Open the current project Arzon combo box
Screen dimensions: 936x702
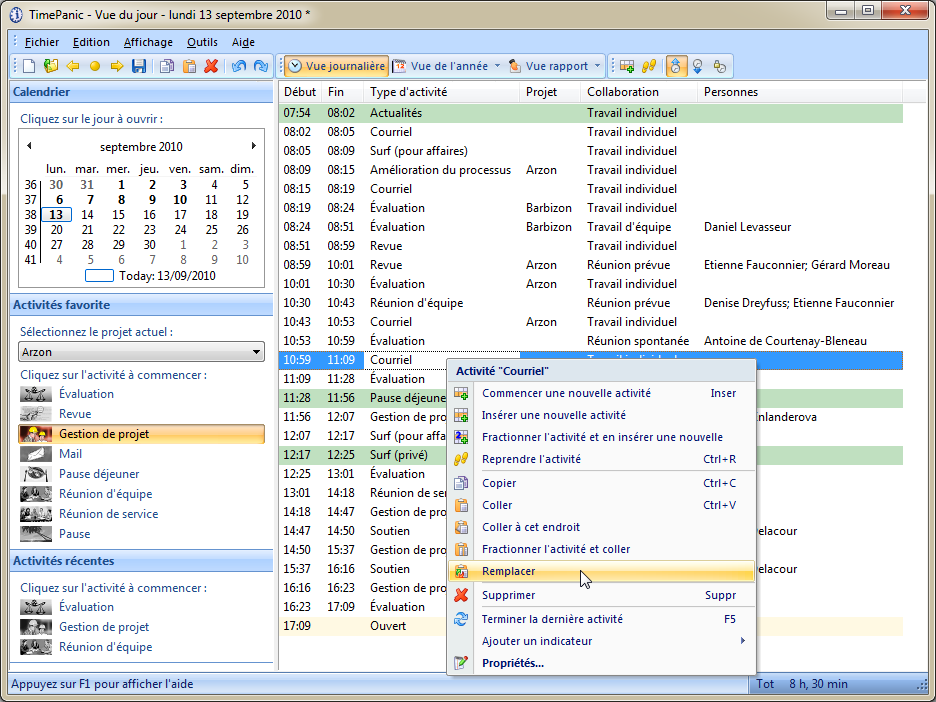coord(141,352)
